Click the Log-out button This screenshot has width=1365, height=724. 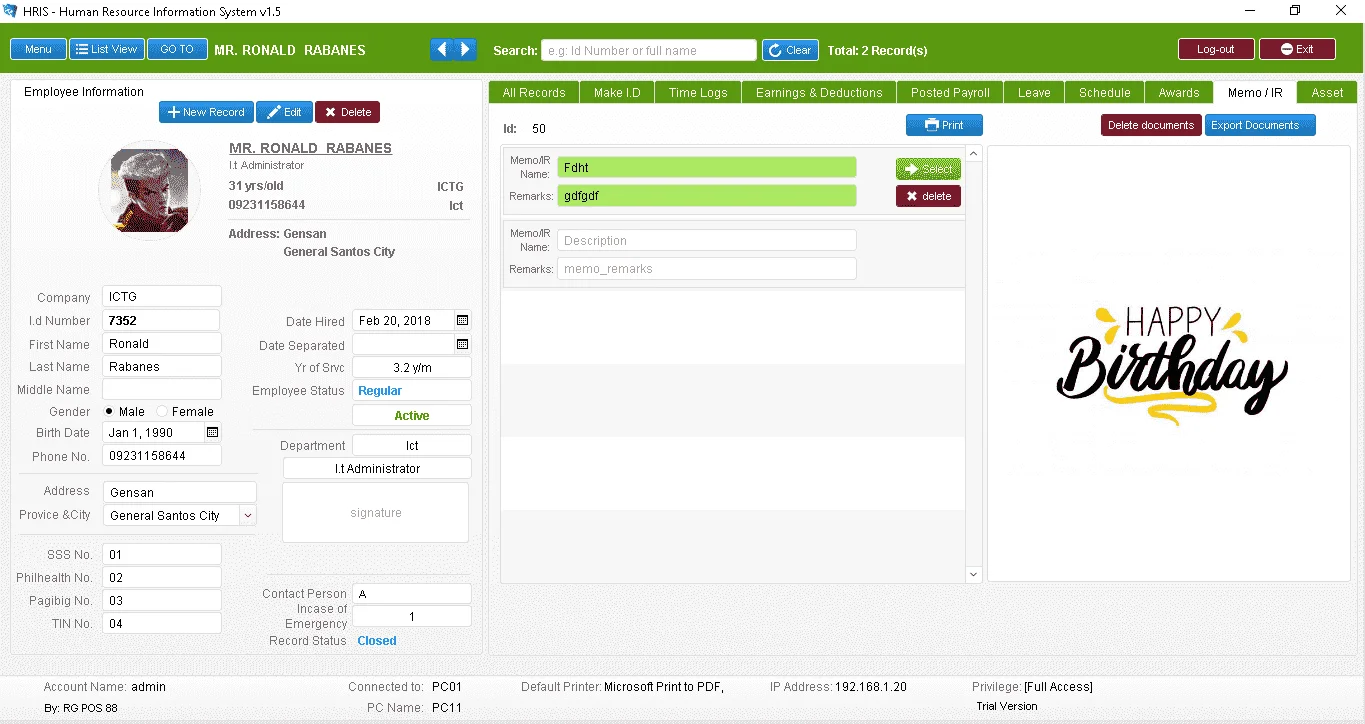tap(1216, 49)
